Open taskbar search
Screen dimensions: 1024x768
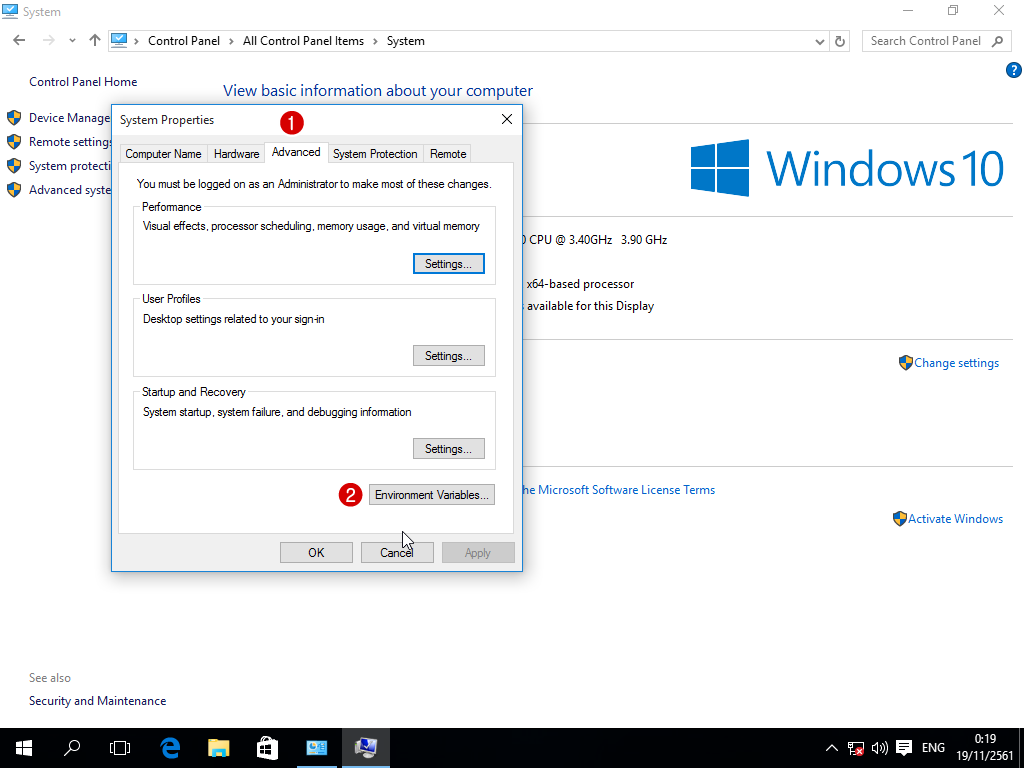tap(72, 748)
